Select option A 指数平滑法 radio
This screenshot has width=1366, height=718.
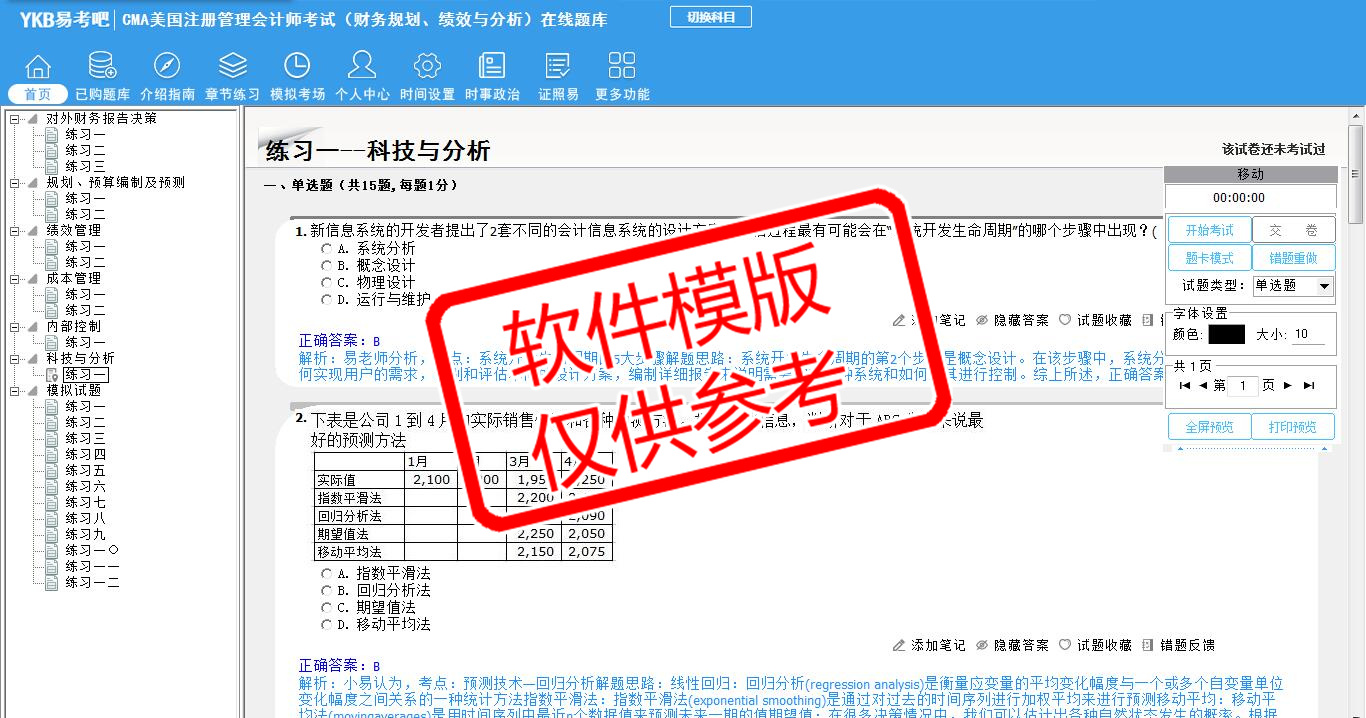click(x=326, y=573)
